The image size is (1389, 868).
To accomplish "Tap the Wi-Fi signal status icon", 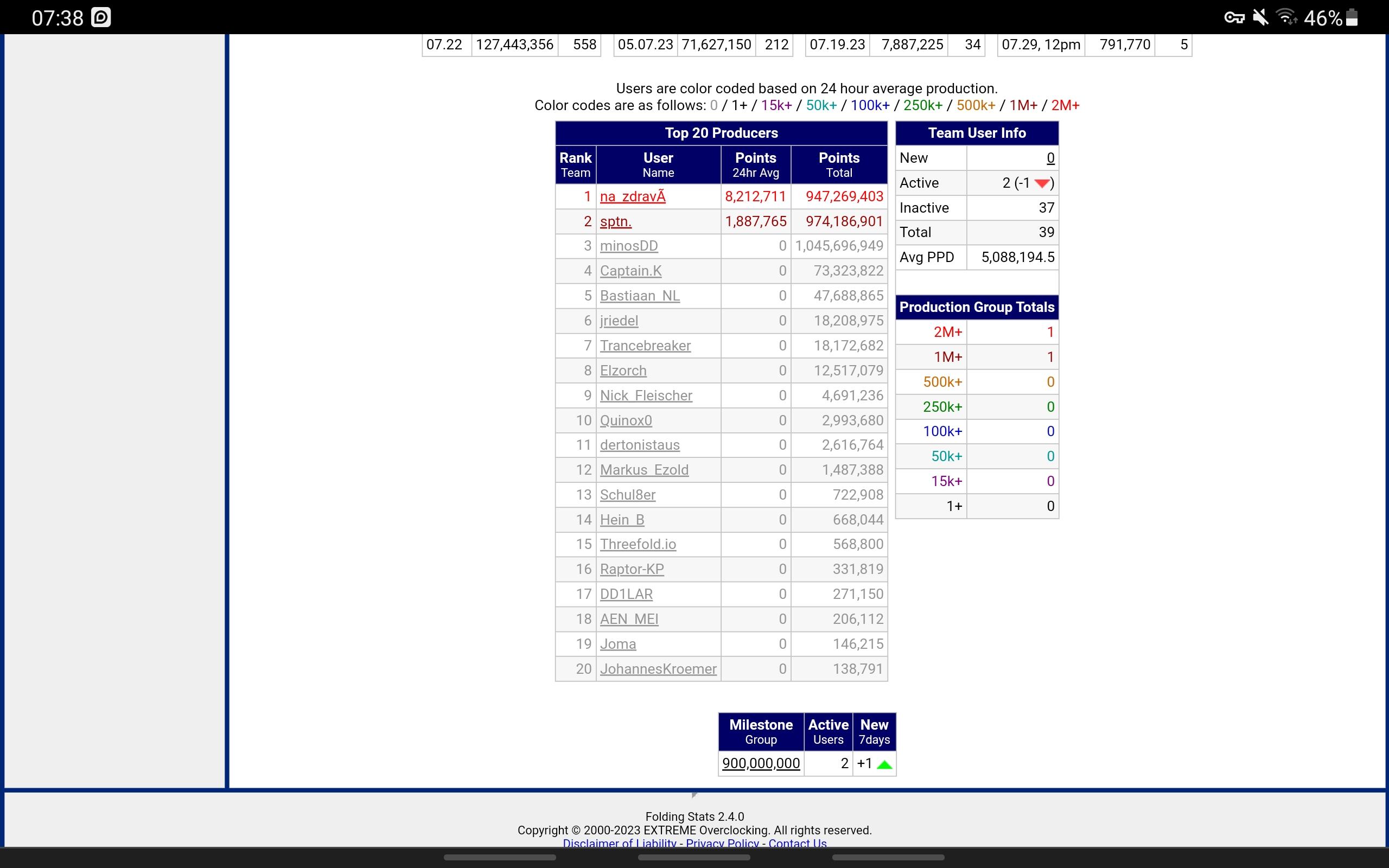I will [x=1286, y=18].
